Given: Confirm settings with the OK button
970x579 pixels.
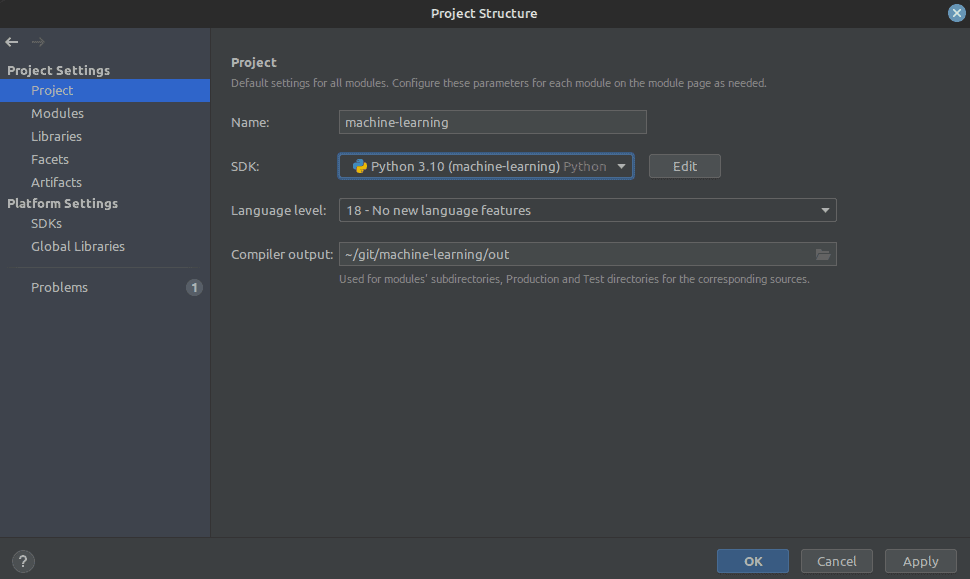Looking at the screenshot, I should (x=752, y=561).
